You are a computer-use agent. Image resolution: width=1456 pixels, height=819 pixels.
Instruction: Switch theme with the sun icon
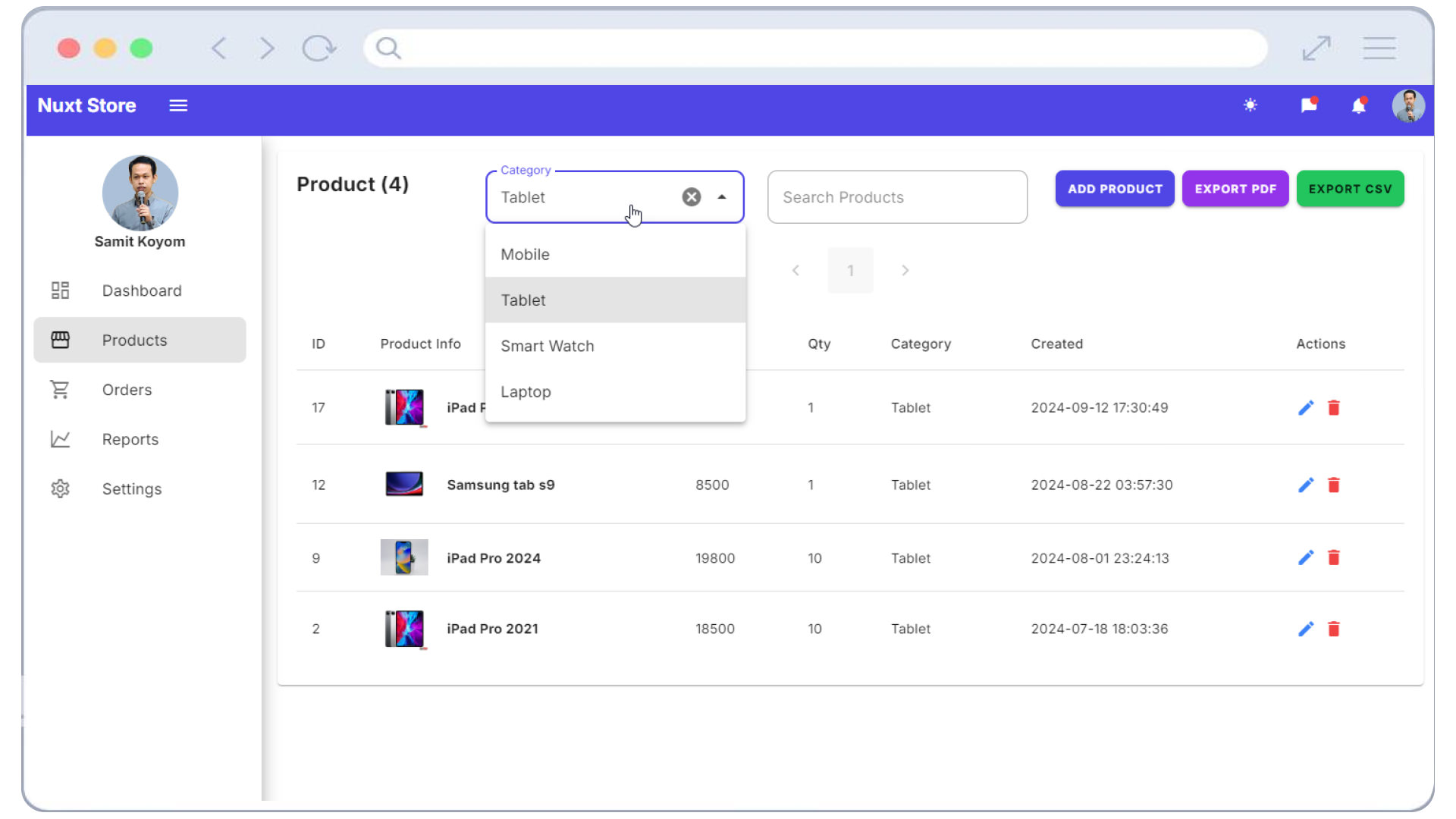pyautogui.click(x=1250, y=105)
